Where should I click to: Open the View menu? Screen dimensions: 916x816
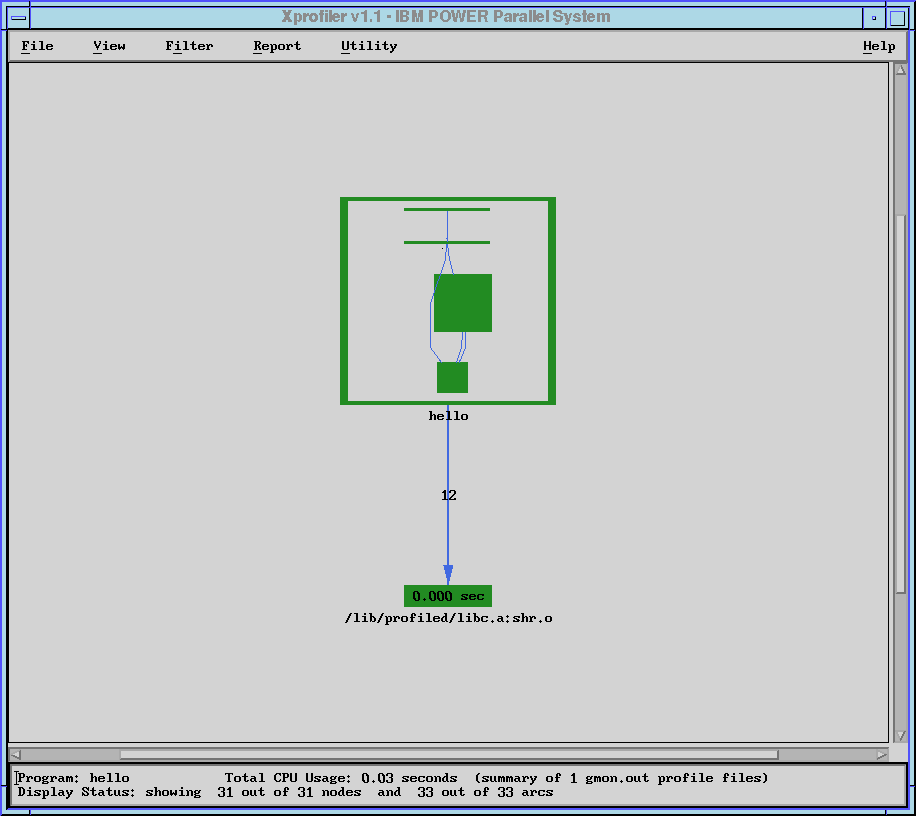(109, 46)
